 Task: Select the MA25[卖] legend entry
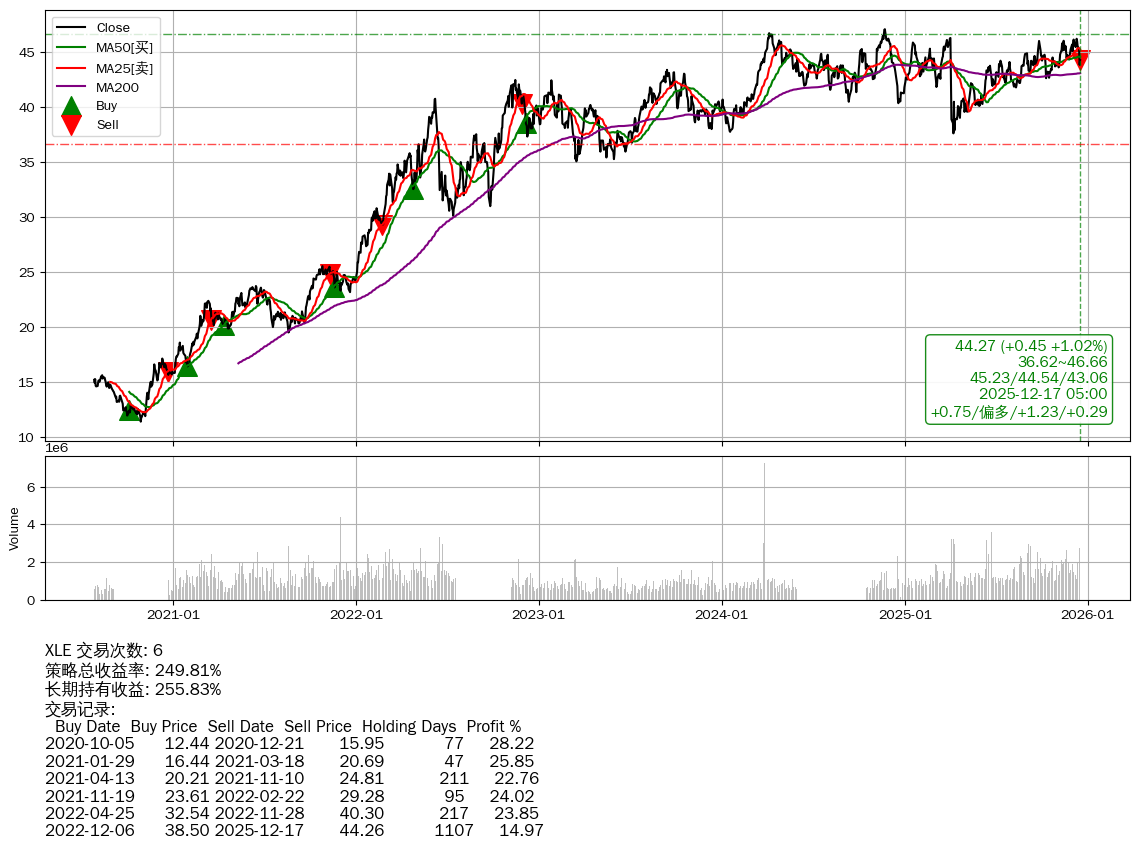[124, 68]
